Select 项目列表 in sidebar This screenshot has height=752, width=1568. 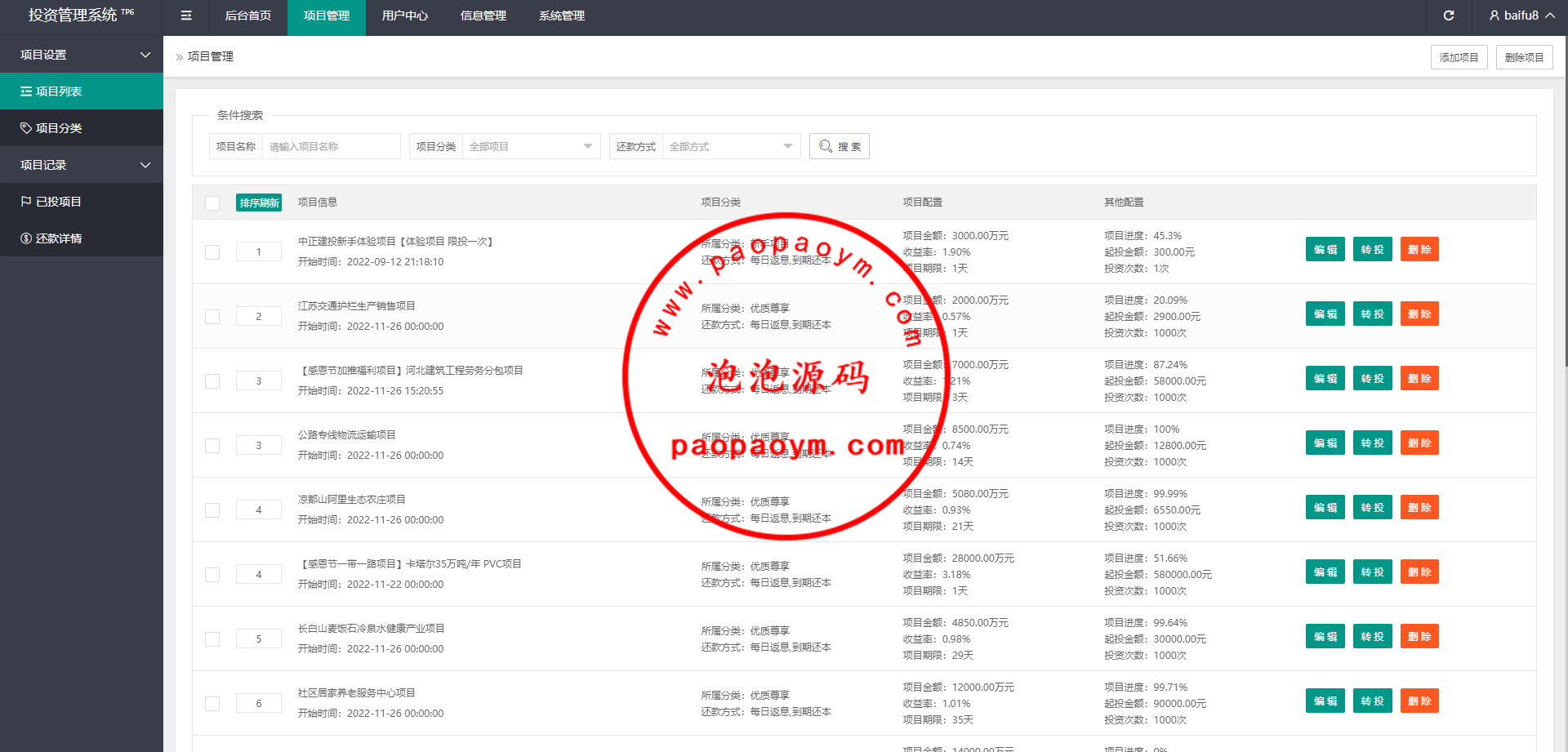(82, 91)
